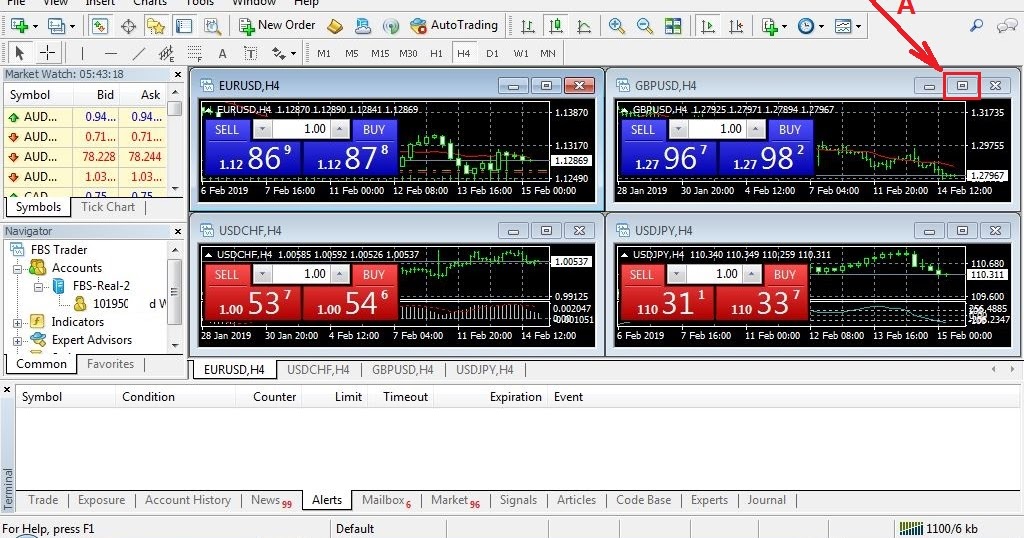Close the Market Watch panel
This screenshot has width=1024, height=538.
[x=178, y=74]
